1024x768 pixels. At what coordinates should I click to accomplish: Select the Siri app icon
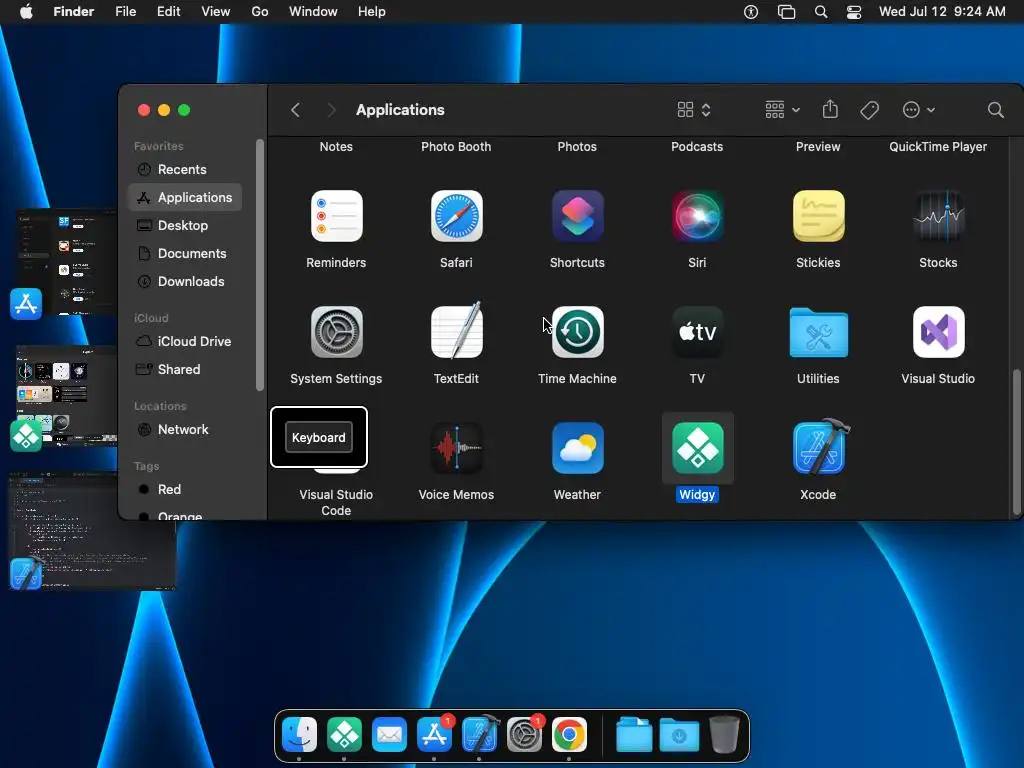697,216
